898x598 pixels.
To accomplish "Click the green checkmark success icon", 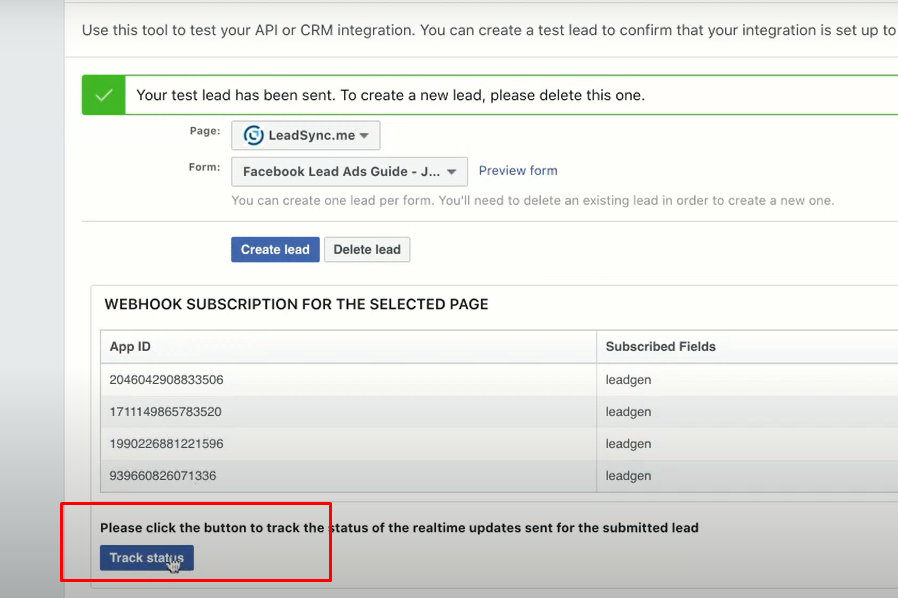I will (x=103, y=95).
